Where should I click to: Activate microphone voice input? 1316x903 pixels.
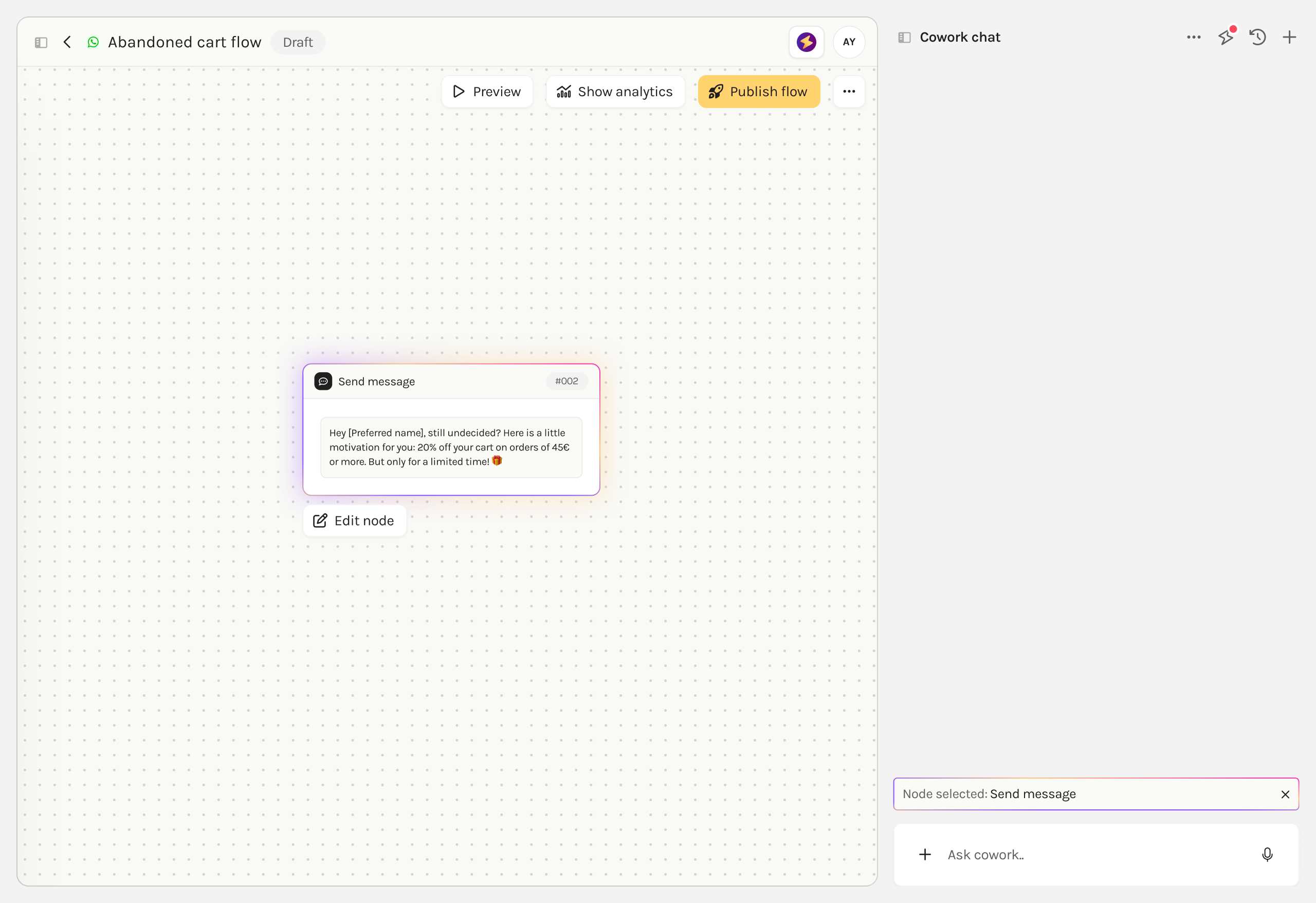click(1267, 854)
